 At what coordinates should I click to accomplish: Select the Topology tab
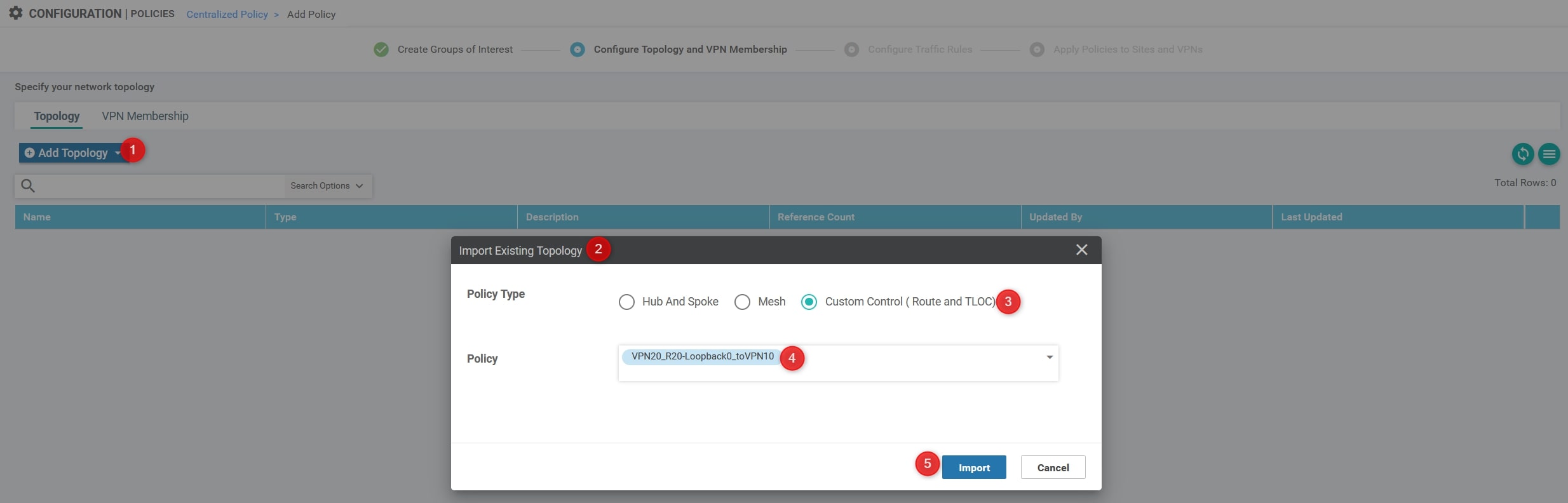(x=57, y=116)
